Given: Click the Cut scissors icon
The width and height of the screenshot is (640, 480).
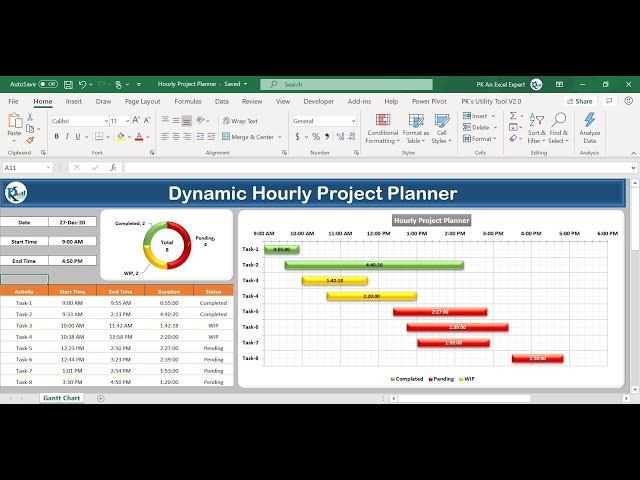Looking at the screenshot, I should [x=30, y=118].
